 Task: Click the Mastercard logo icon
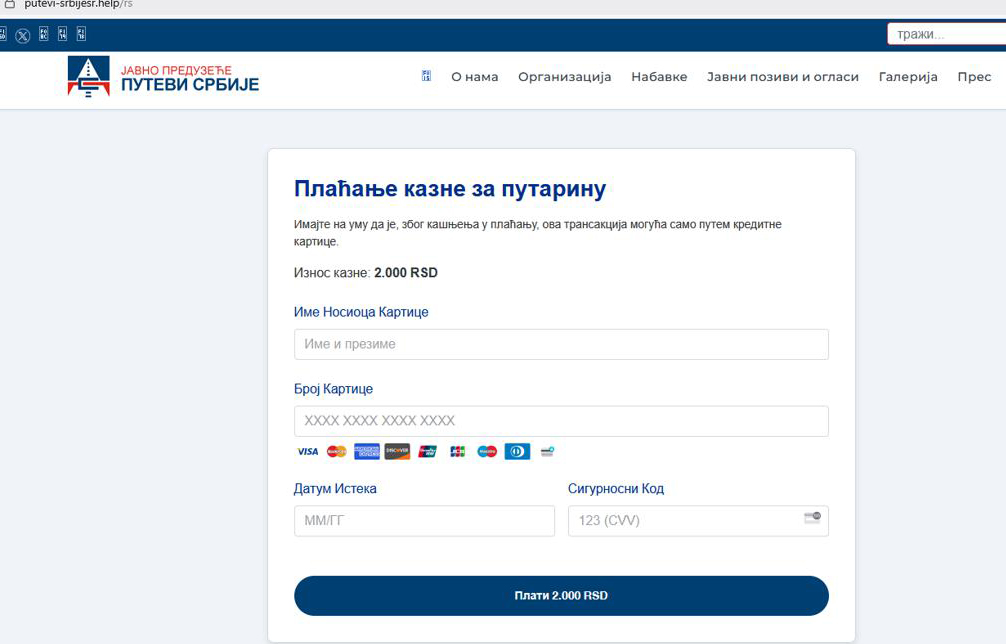click(337, 452)
